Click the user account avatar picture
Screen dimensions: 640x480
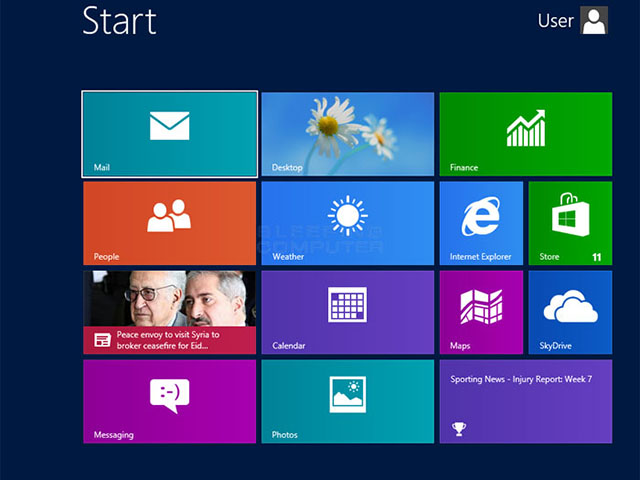[594, 21]
